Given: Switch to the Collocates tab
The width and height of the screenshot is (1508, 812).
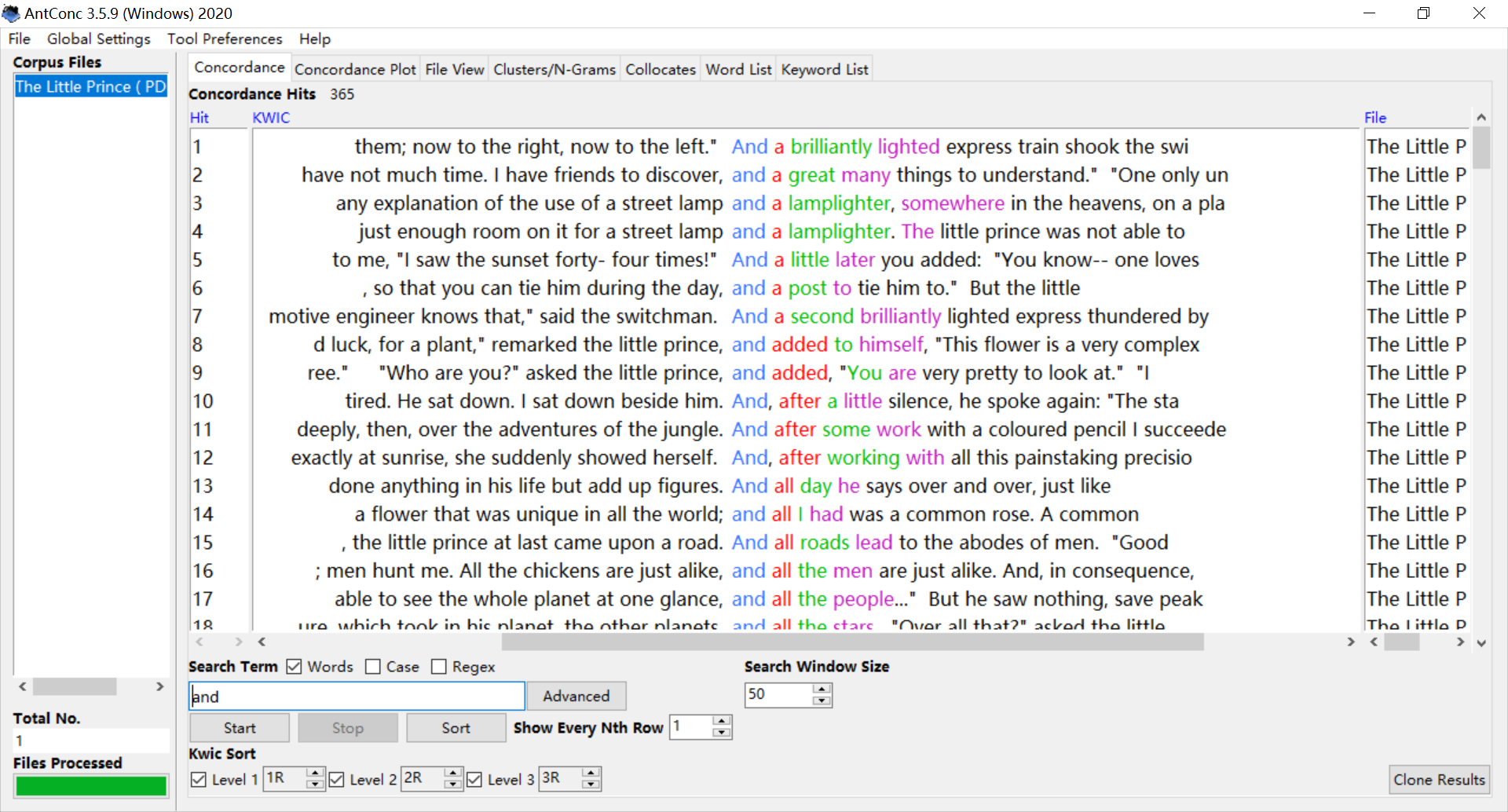Looking at the screenshot, I should pyautogui.click(x=661, y=69).
